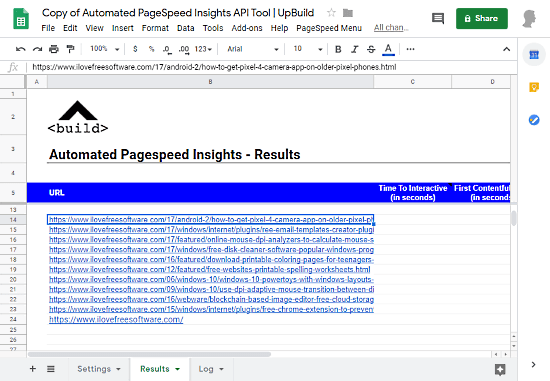Open the Results tab dropdown arrow
Viewport: 550px width, 381px height.
tap(177, 369)
